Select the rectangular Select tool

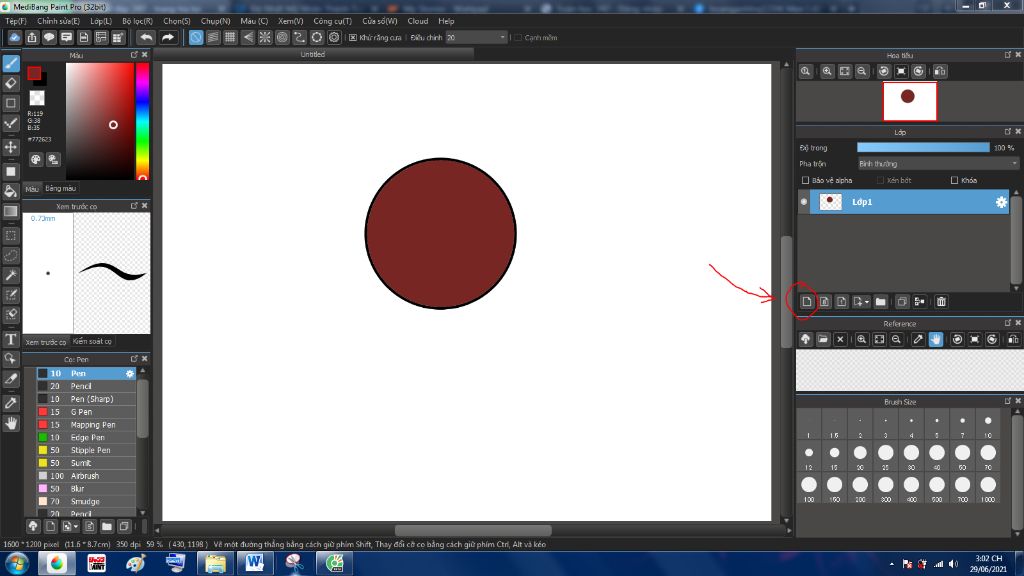11,235
